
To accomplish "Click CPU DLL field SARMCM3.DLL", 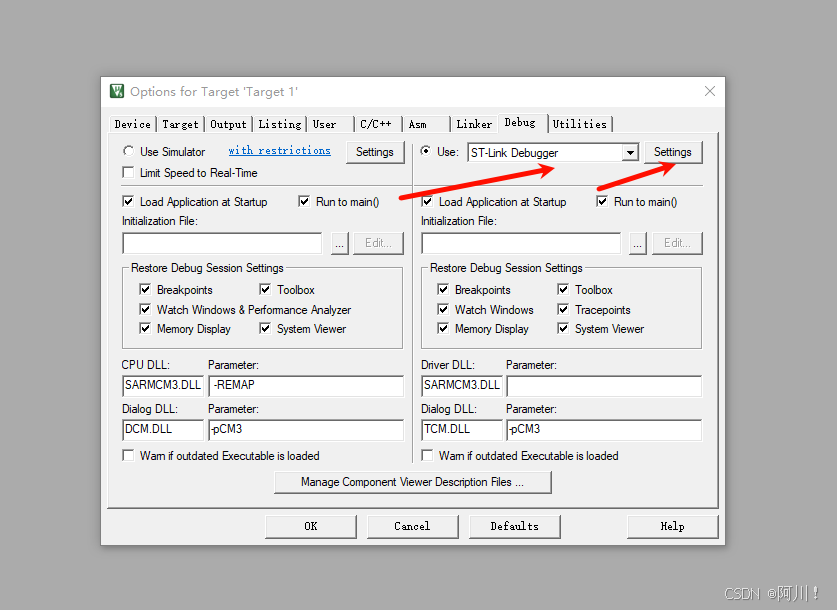I will [163, 386].
